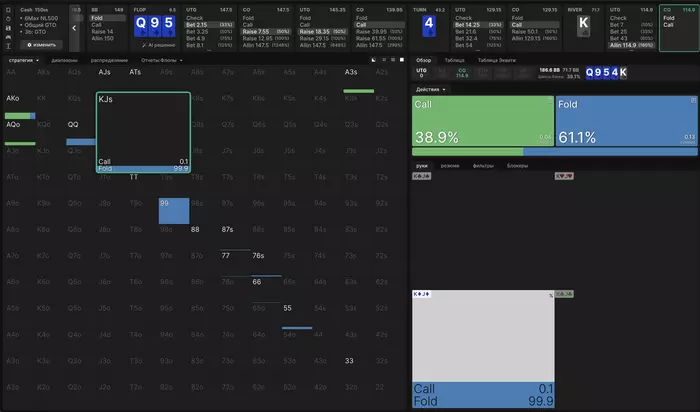Open the Таблица tab

454,60
